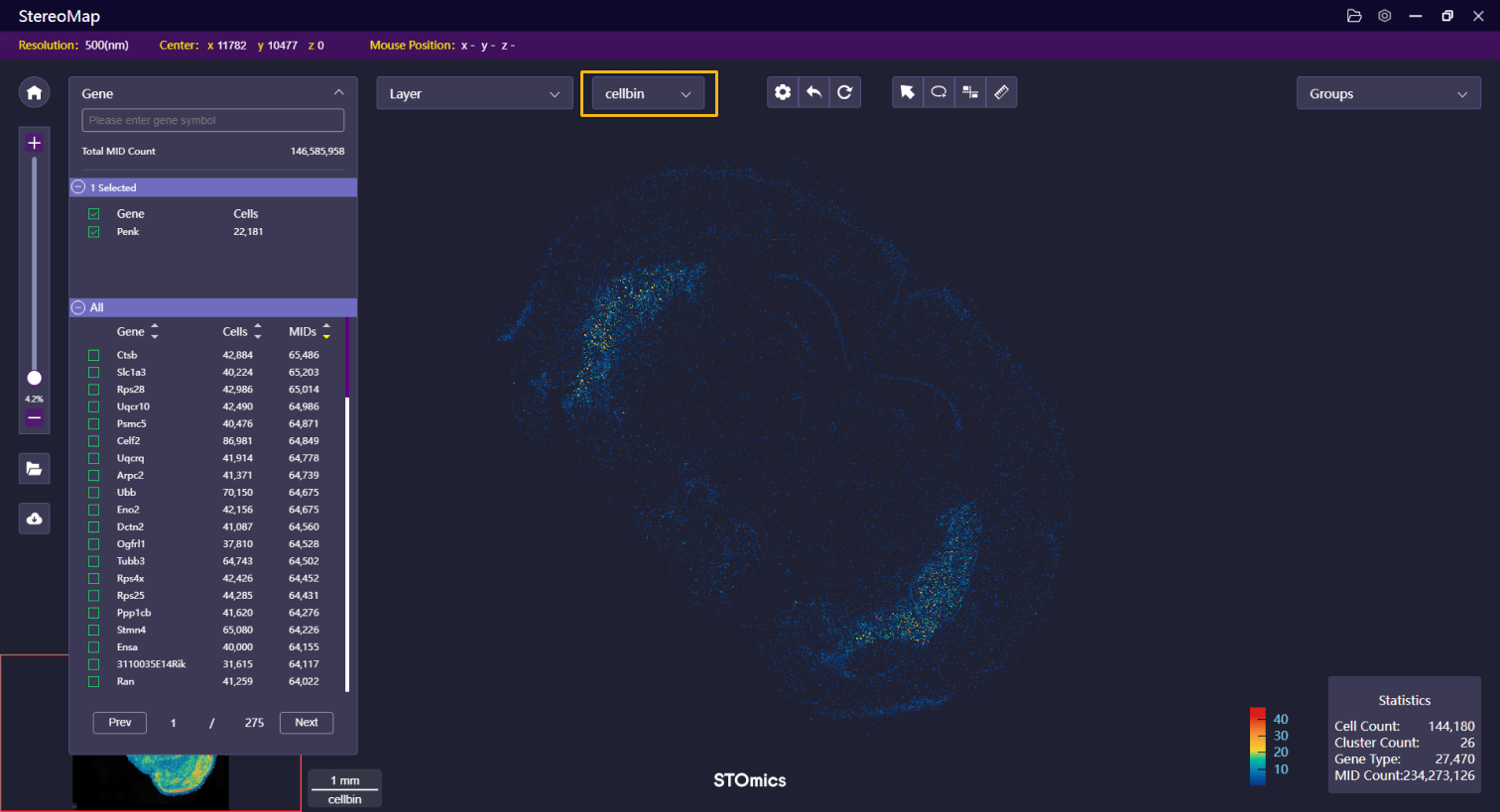Click the cloud download icon in sidebar
The image size is (1500, 812).
tap(34, 519)
